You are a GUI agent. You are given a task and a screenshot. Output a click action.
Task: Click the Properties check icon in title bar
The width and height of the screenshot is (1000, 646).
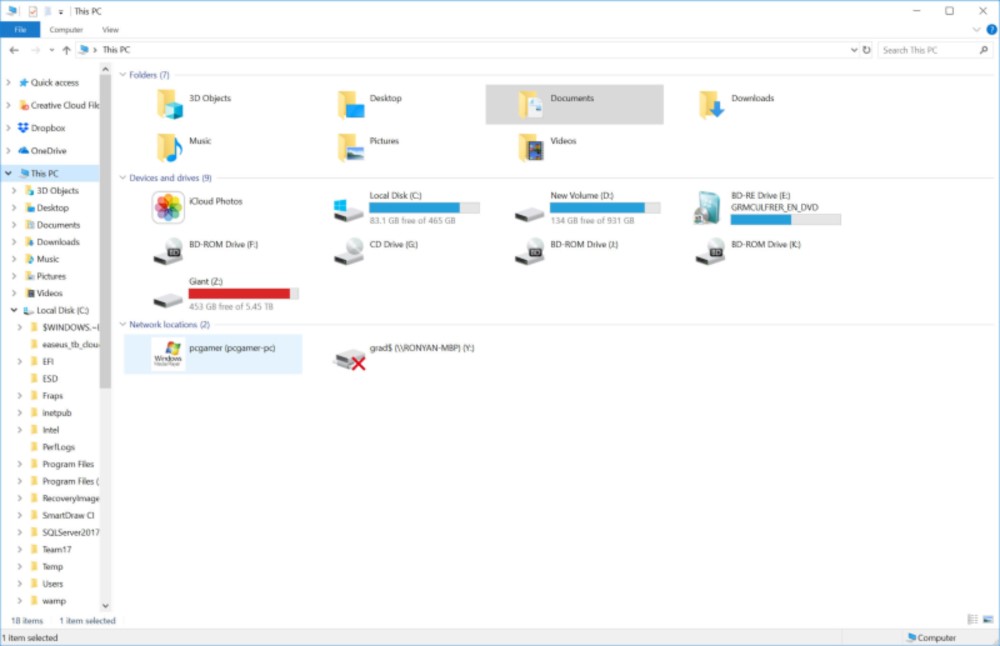tap(33, 11)
